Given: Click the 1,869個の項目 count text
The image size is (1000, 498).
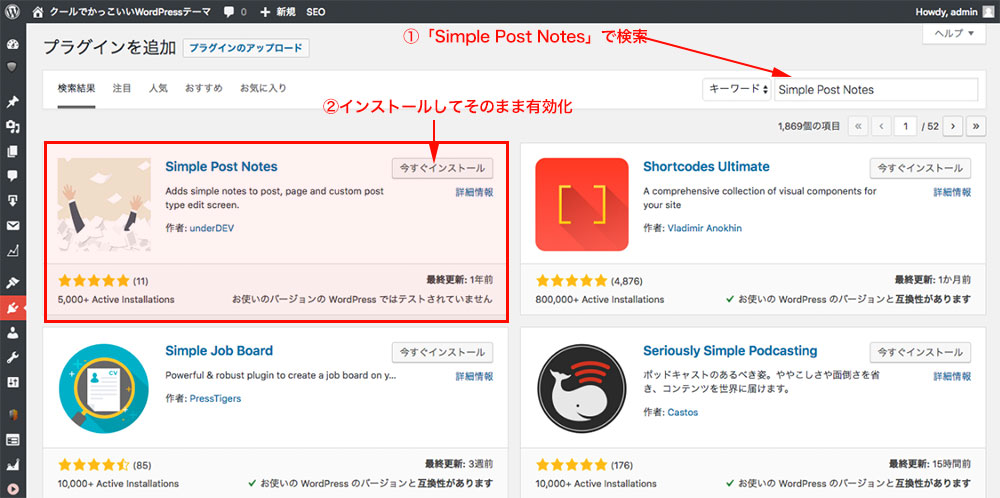Looking at the screenshot, I should (809, 126).
